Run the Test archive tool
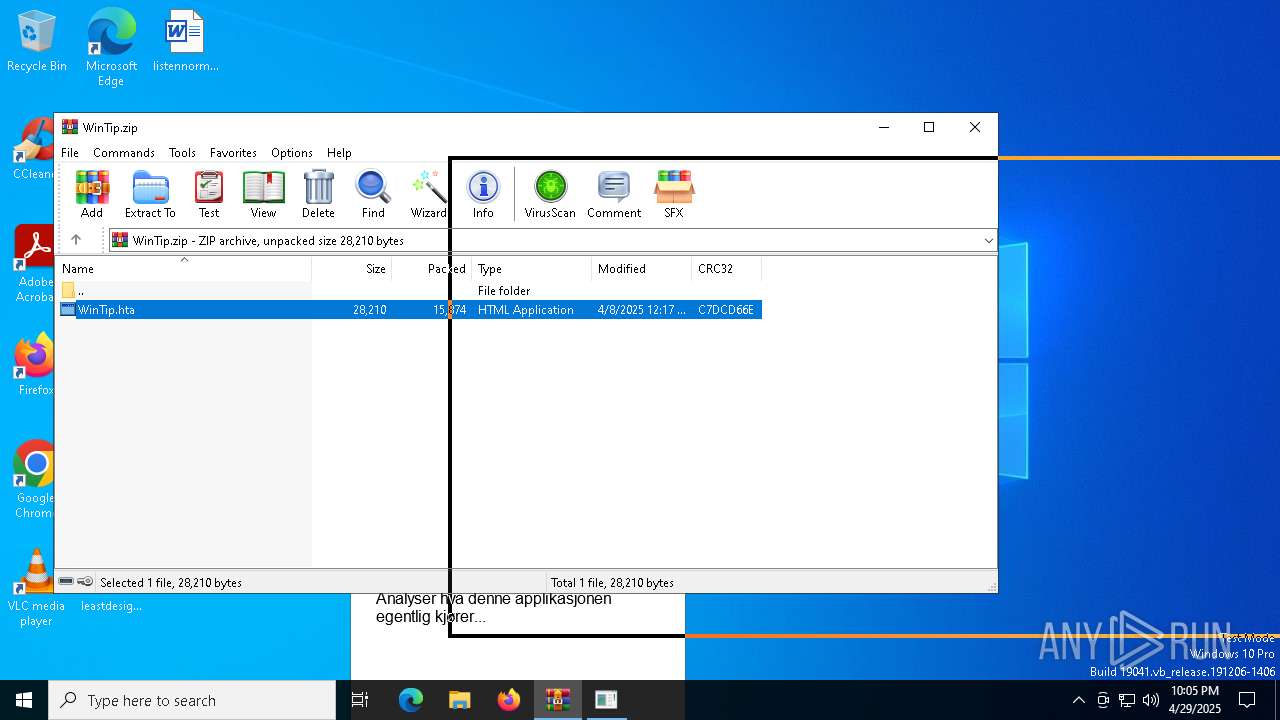Image resolution: width=1280 pixels, height=720 pixels. pyautogui.click(x=209, y=194)
